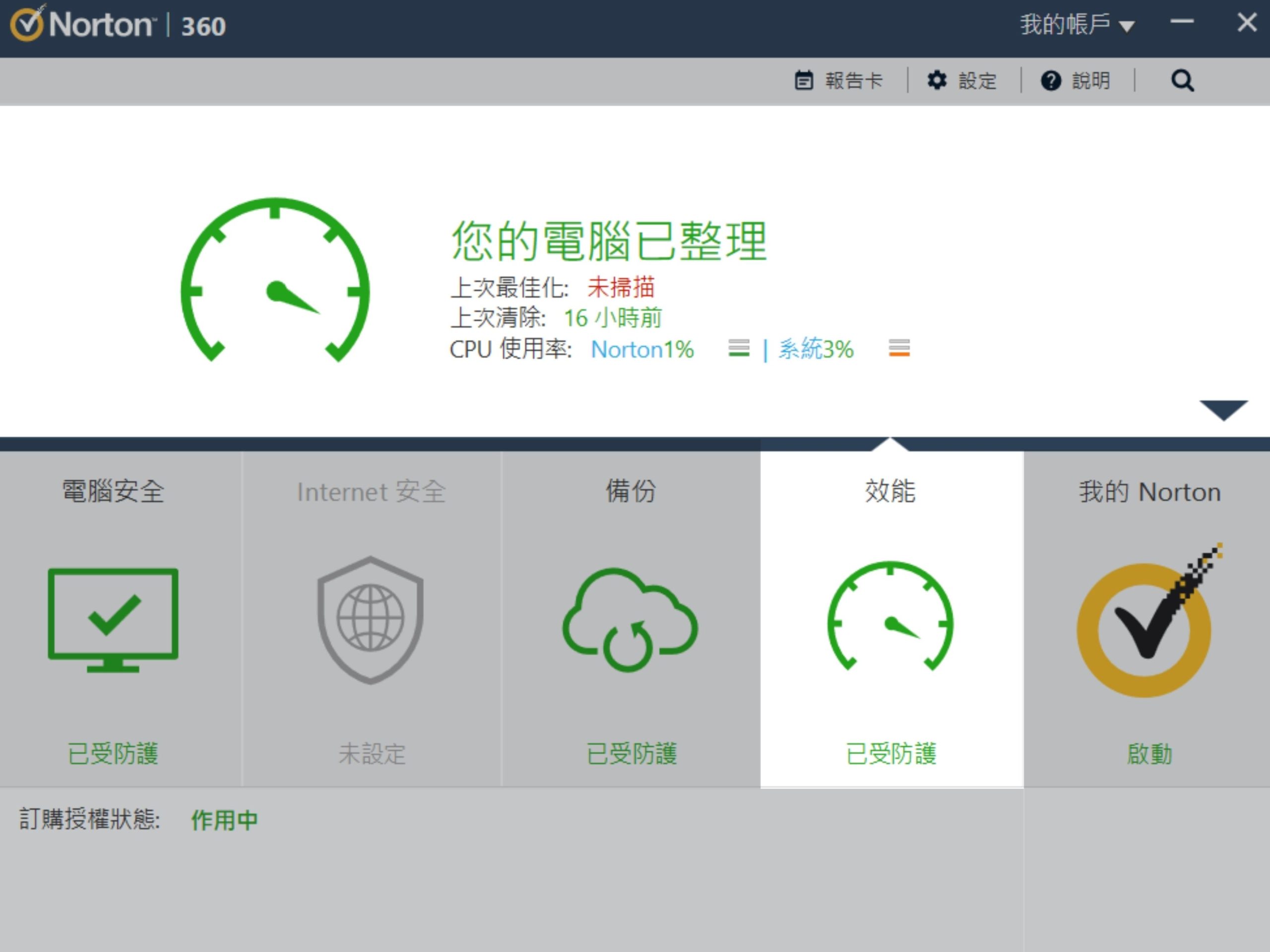Switch to the 備份 tab label

(631, 492)
